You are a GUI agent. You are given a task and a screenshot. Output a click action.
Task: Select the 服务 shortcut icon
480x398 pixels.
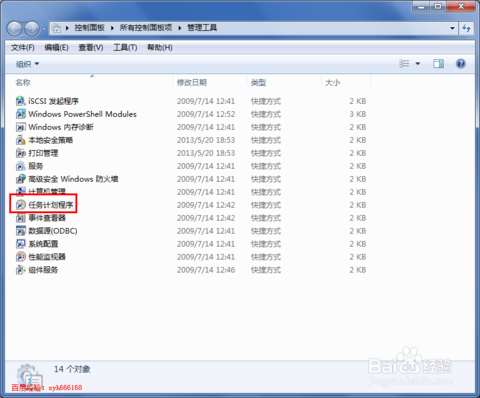pyautogui.click(x=20, y=166)
